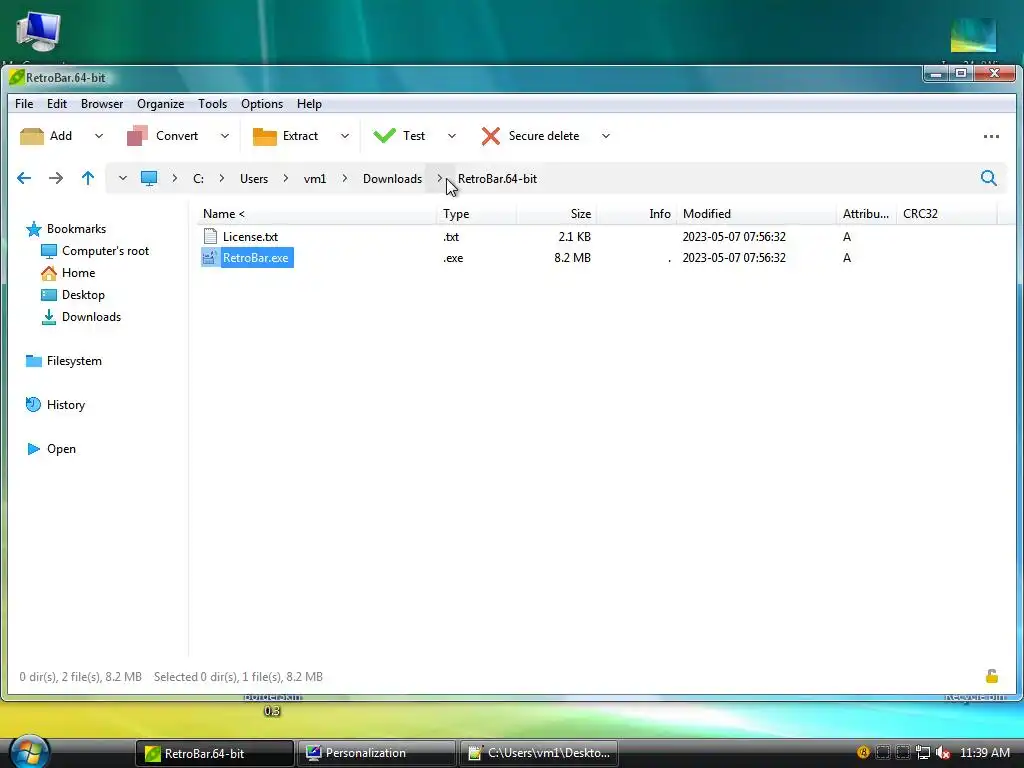Click the green Test checkmark icon
Viewport: 1024px width, 768px height.
[384, 135]
